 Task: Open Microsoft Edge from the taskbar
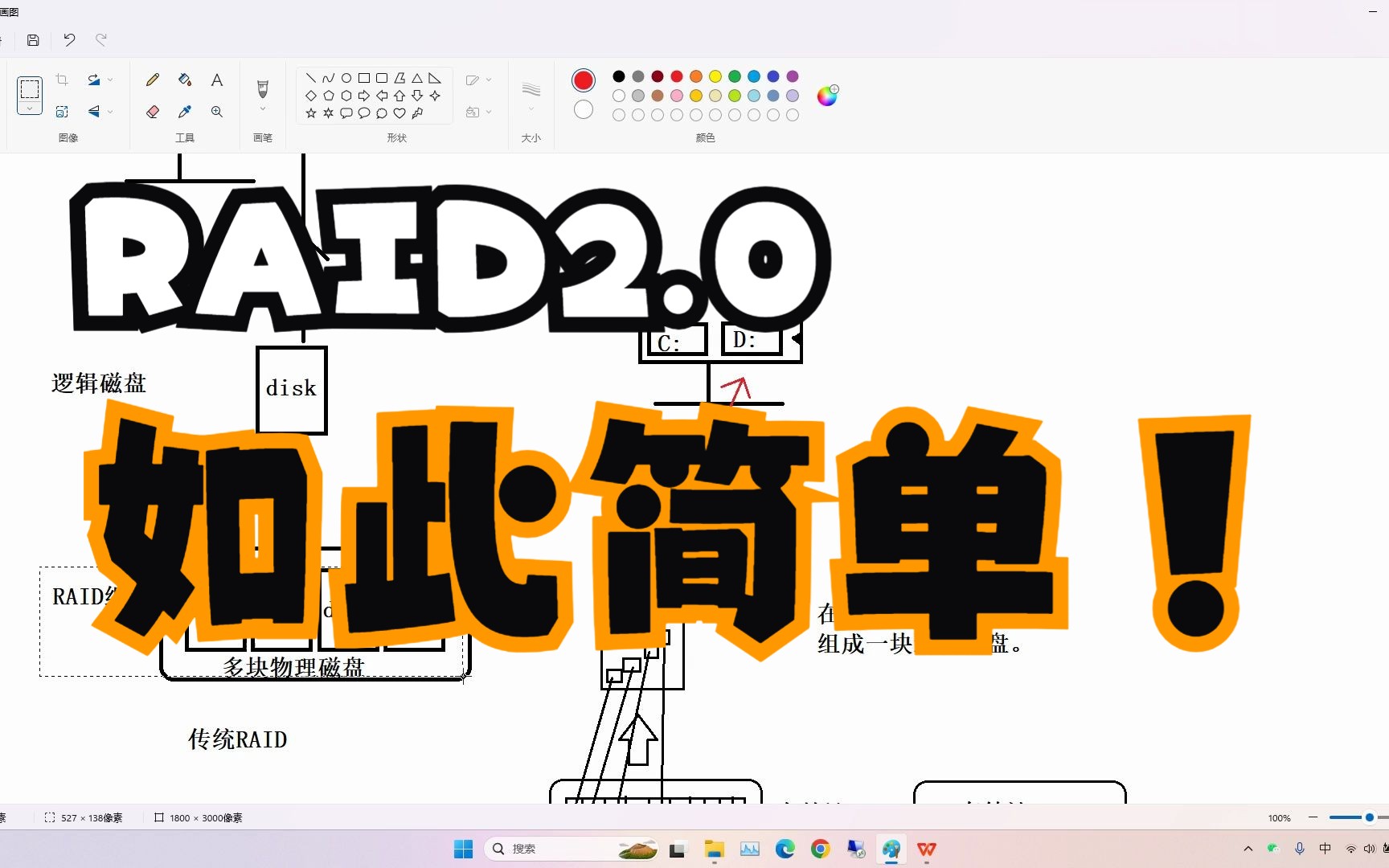pyautogui.click(x=785, y=849)
